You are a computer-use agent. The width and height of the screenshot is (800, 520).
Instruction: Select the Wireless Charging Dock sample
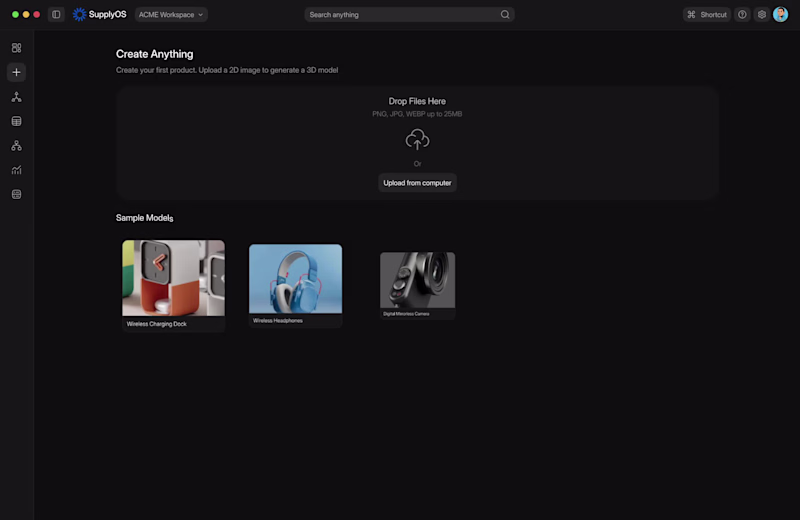[173, 285]
